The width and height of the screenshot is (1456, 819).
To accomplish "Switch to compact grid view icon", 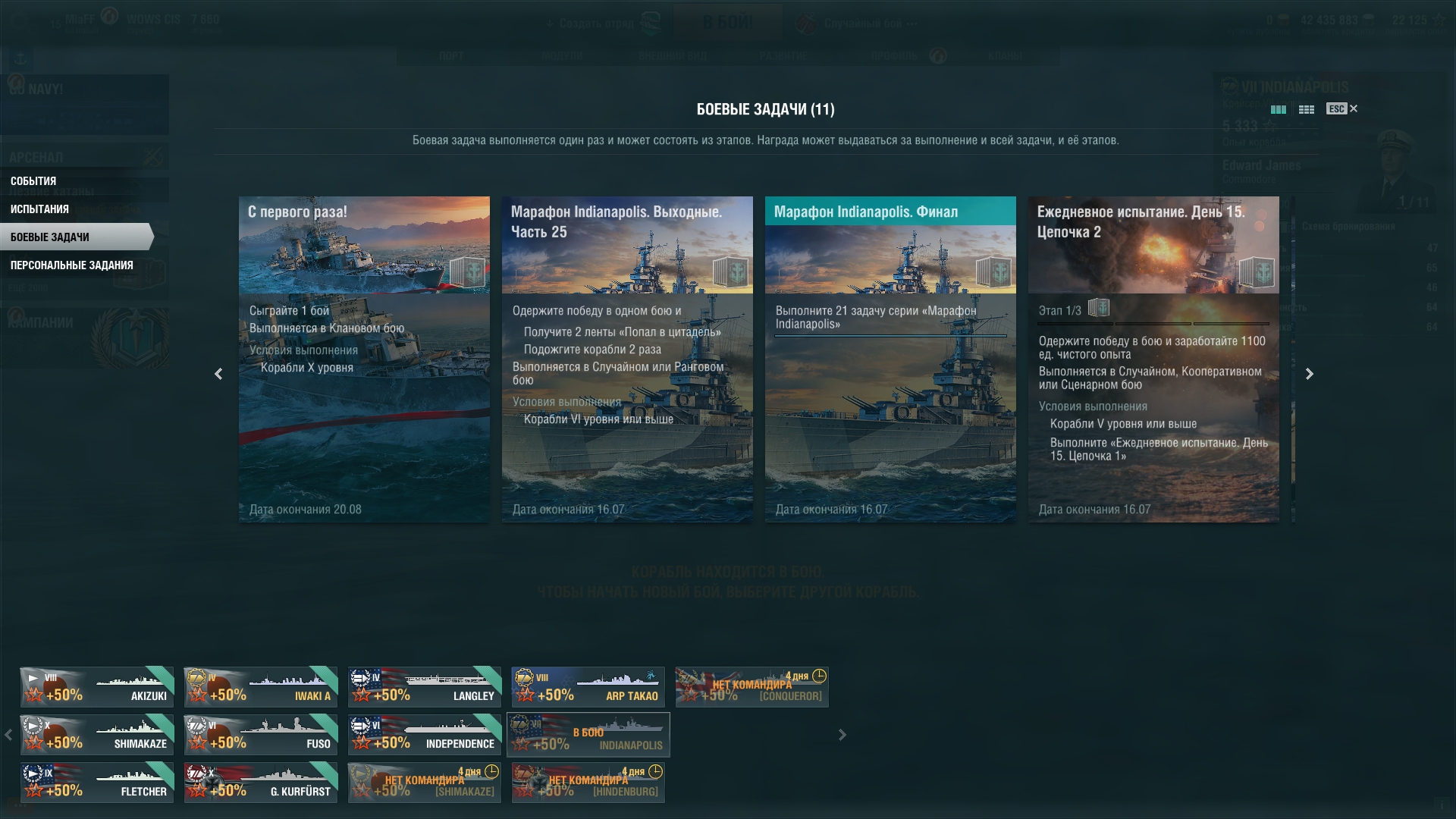I will click(1307, 109).
